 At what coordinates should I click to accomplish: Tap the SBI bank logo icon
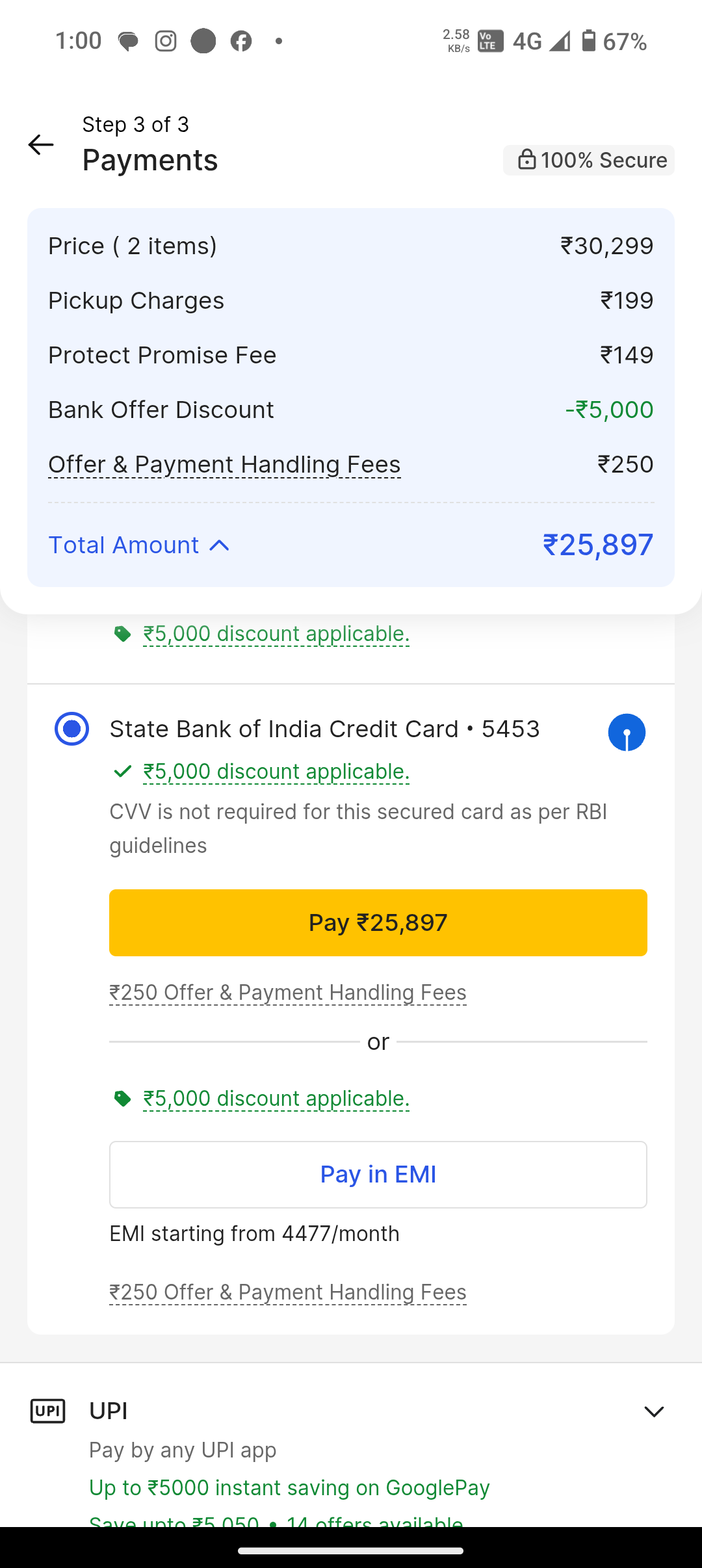(627, 732)
